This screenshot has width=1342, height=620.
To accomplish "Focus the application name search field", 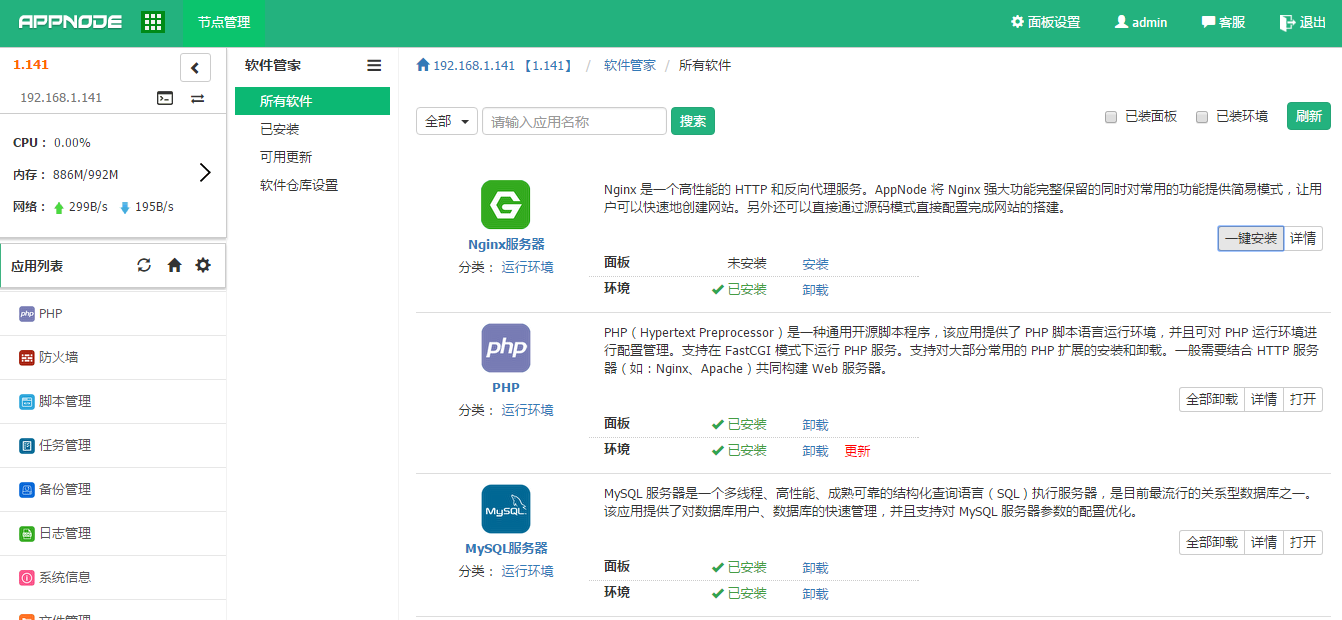I will point(574,121).
